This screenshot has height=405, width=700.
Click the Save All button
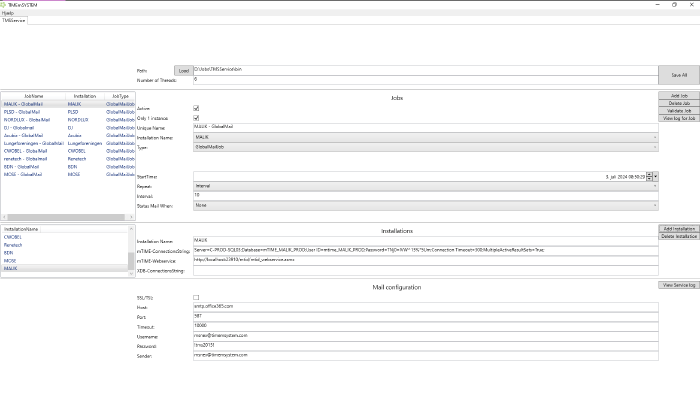pos(678,75)
